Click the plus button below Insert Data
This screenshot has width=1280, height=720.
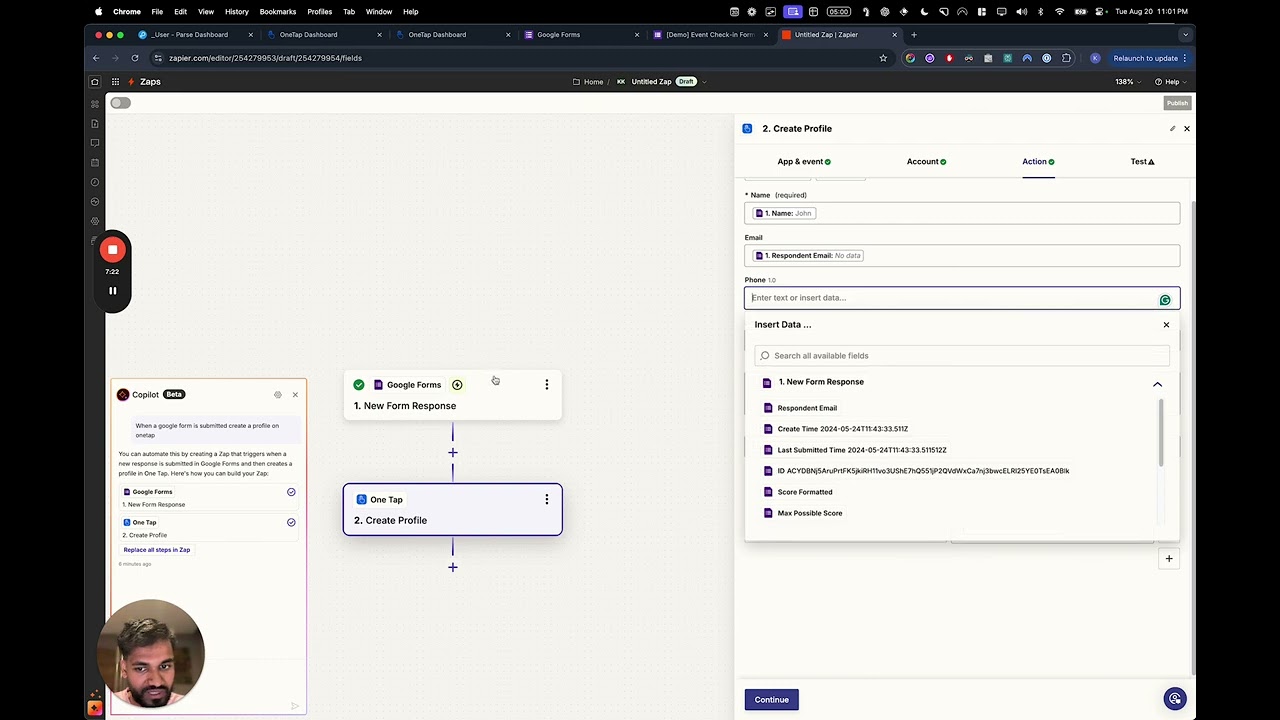pos(1168,559)
